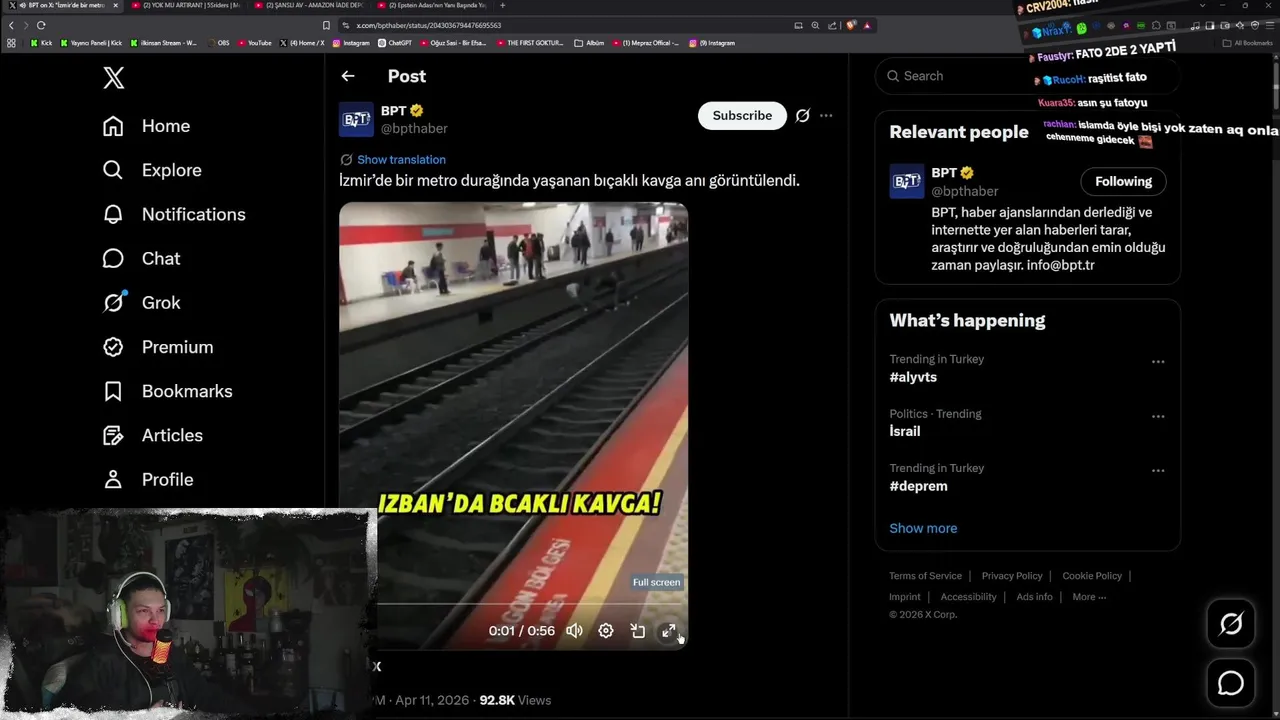Viewport: 1280px width, 720px height.
Task: Click the back arrow beside Post
Action: pyautogui.click(x=348, y=76)
